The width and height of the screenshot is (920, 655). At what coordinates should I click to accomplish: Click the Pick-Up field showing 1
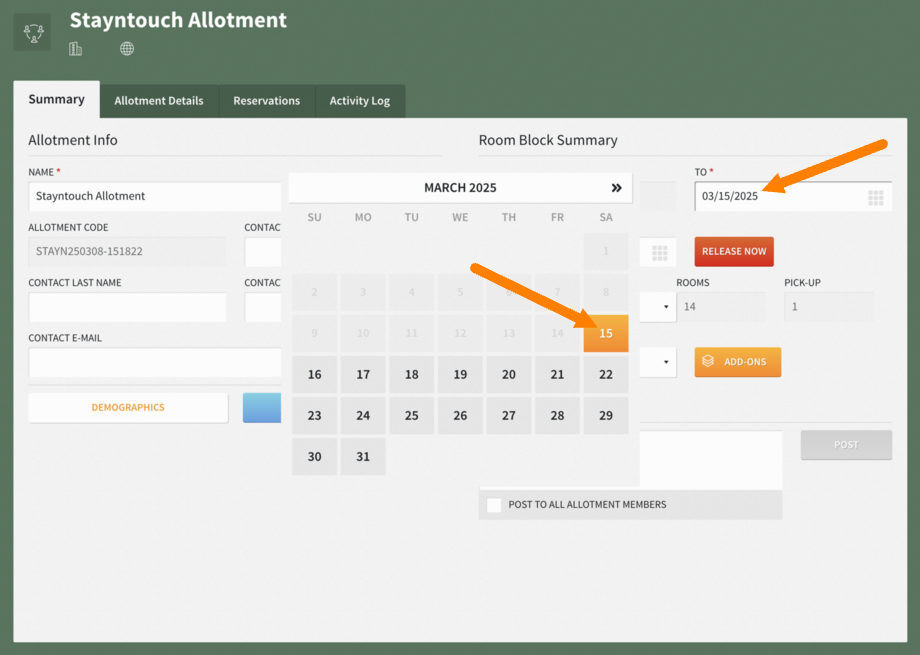click(x=829, y=306)
